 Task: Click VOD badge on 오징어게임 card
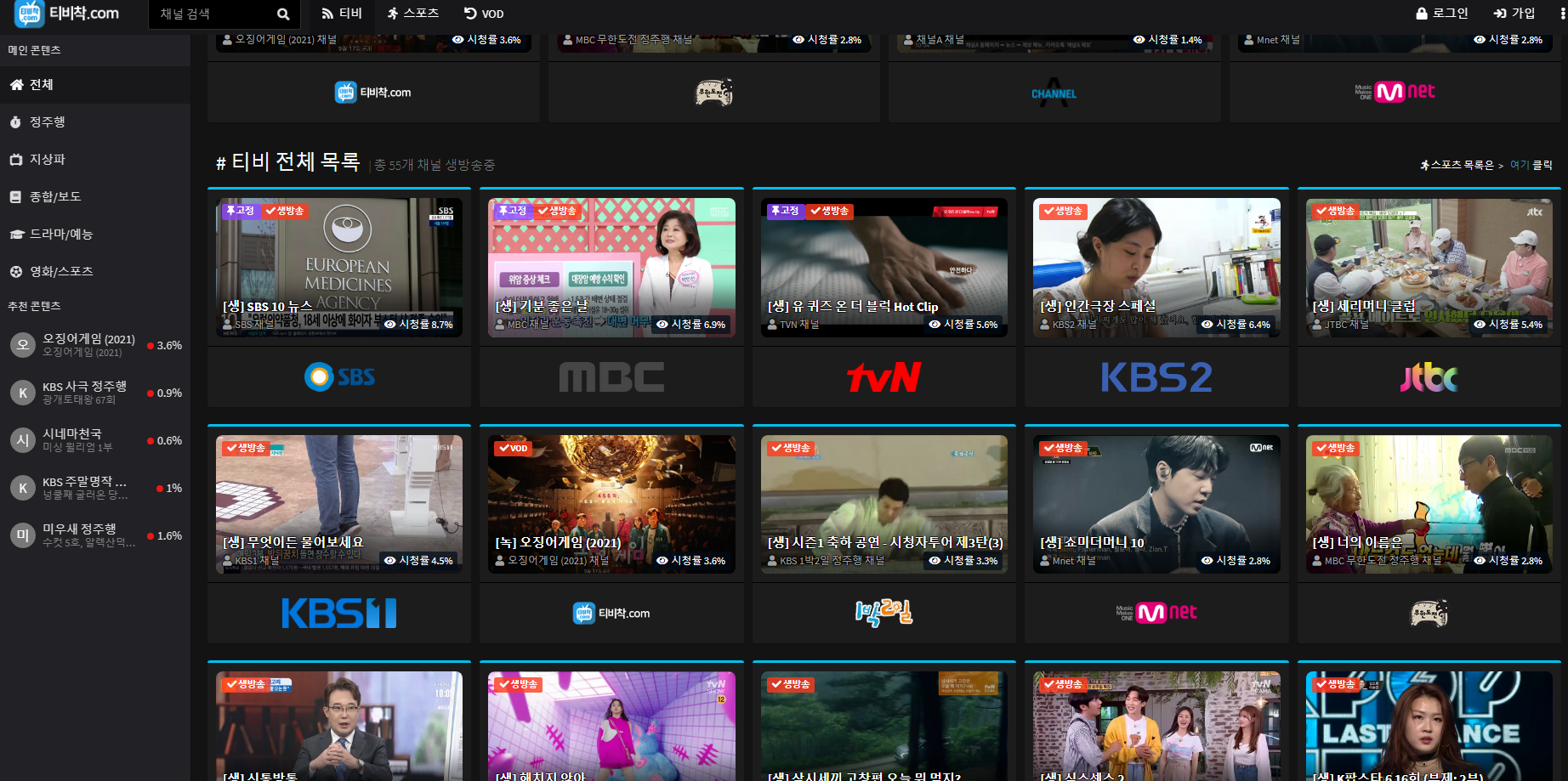click(514, 448)
